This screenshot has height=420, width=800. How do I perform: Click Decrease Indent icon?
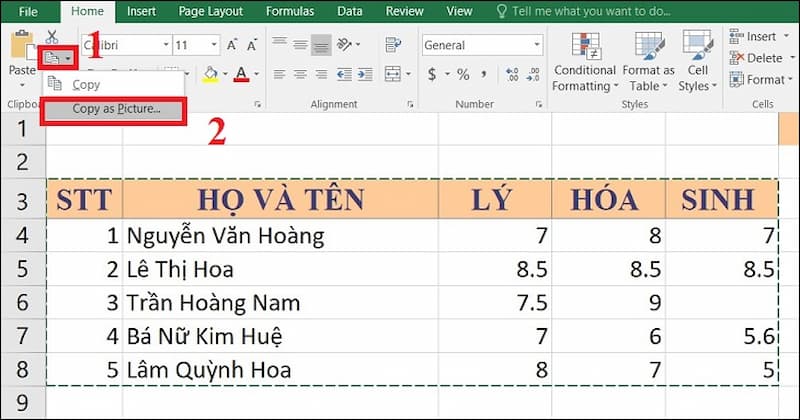tap(344, 75)
